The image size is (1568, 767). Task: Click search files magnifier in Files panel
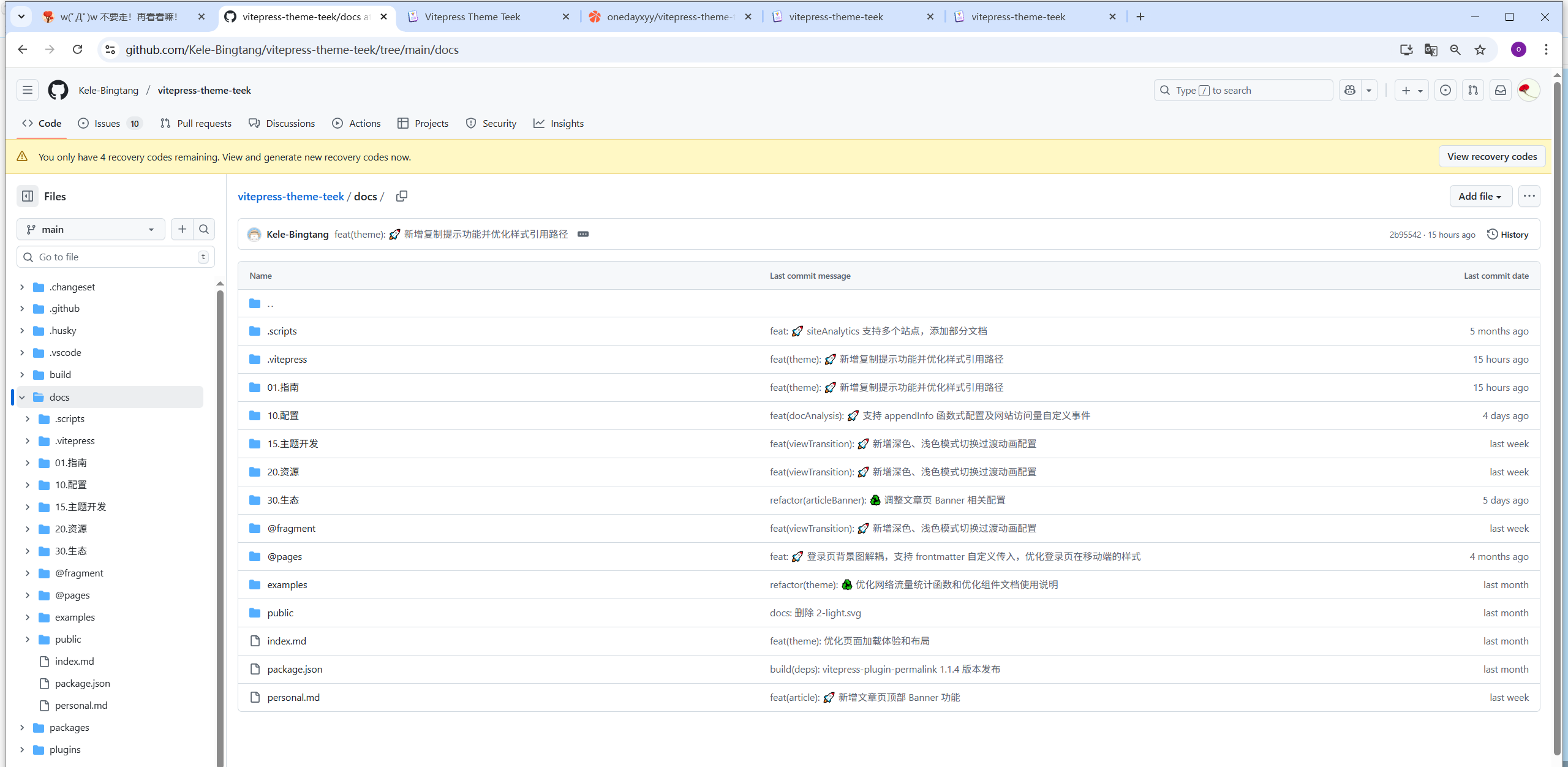coord(204,229)
